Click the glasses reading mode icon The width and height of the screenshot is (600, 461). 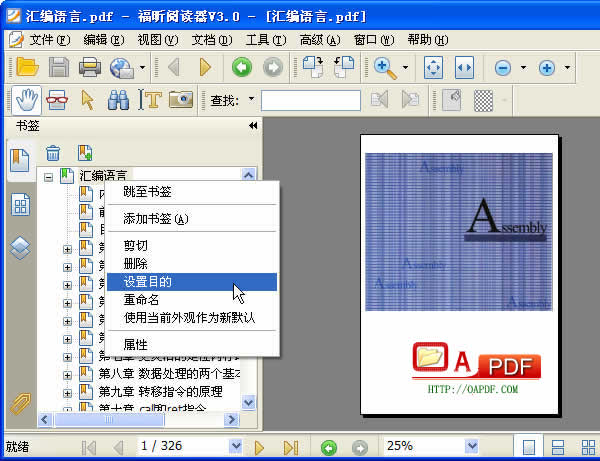57,100
